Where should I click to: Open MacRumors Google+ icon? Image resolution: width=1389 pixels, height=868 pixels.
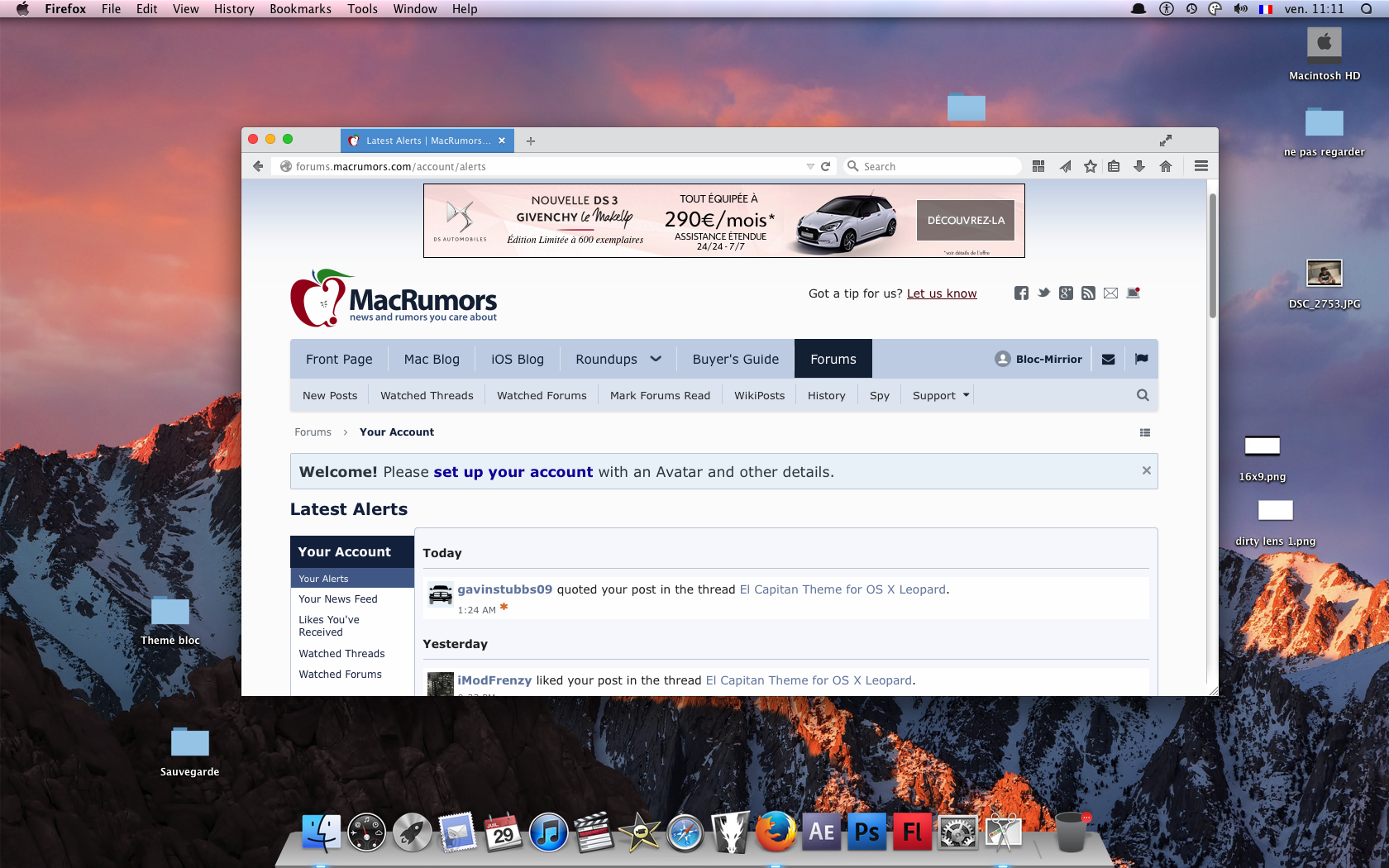coord(1066,293)
